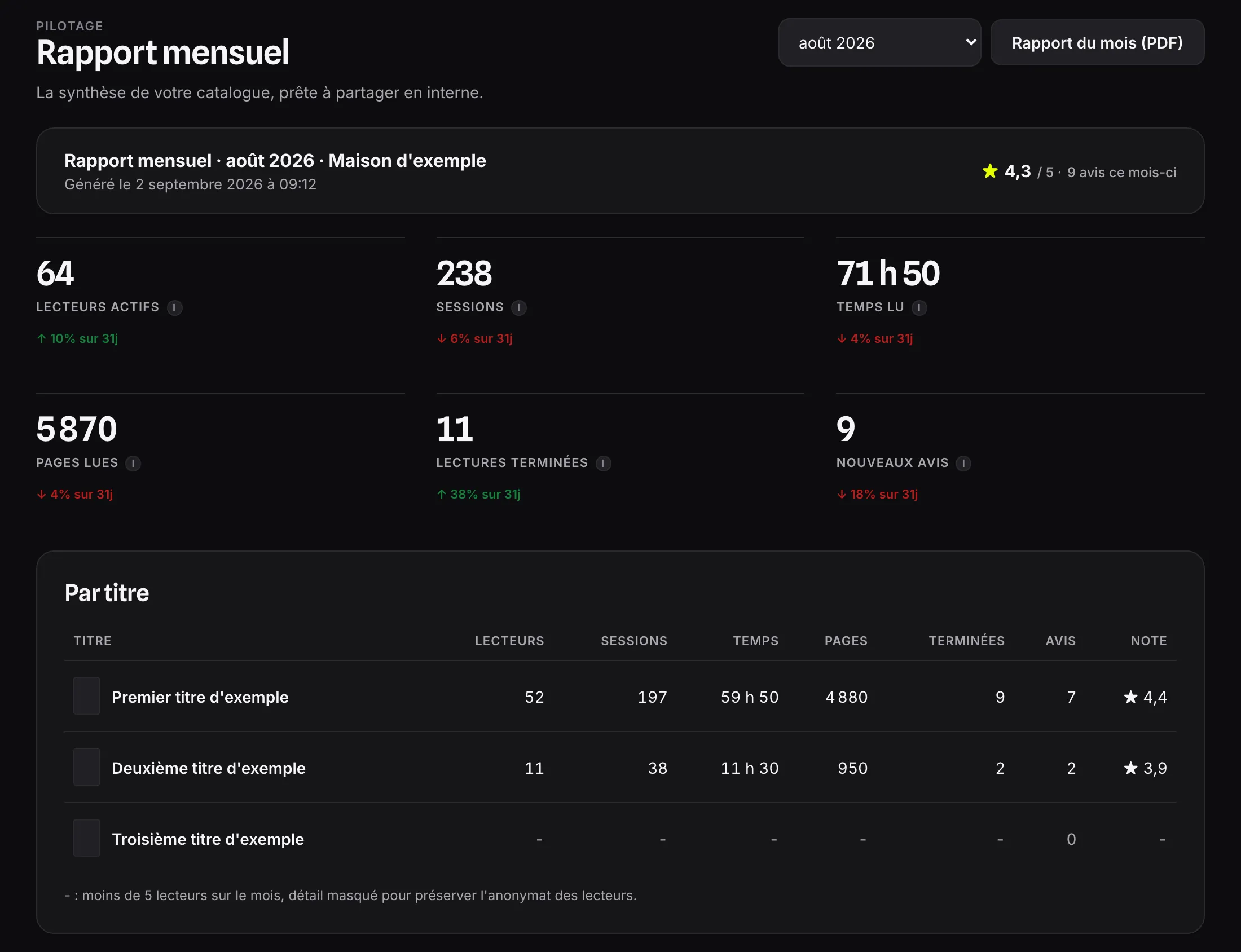Image resolution: width=1241 pixels, height=952 pixels.
Task: Click the 4 880 pages cell
Action: point(847,697)
